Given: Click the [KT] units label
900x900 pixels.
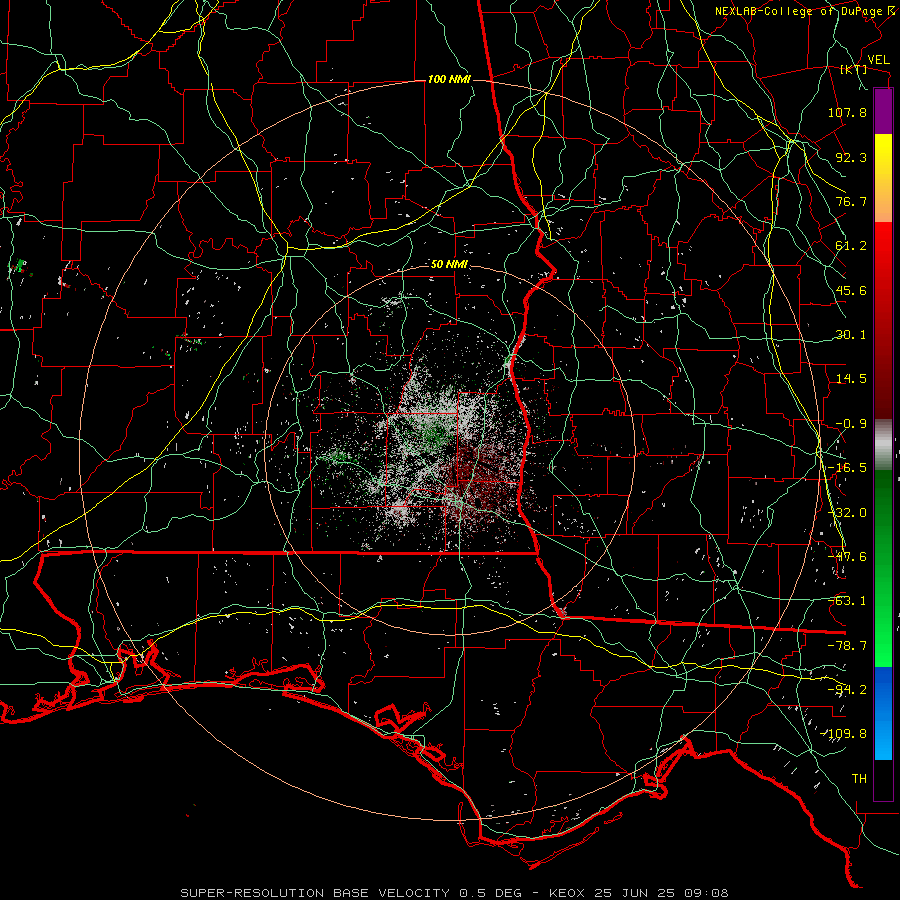Looking at the screenshot, I should pyautogui.click(x=854, y=69).
